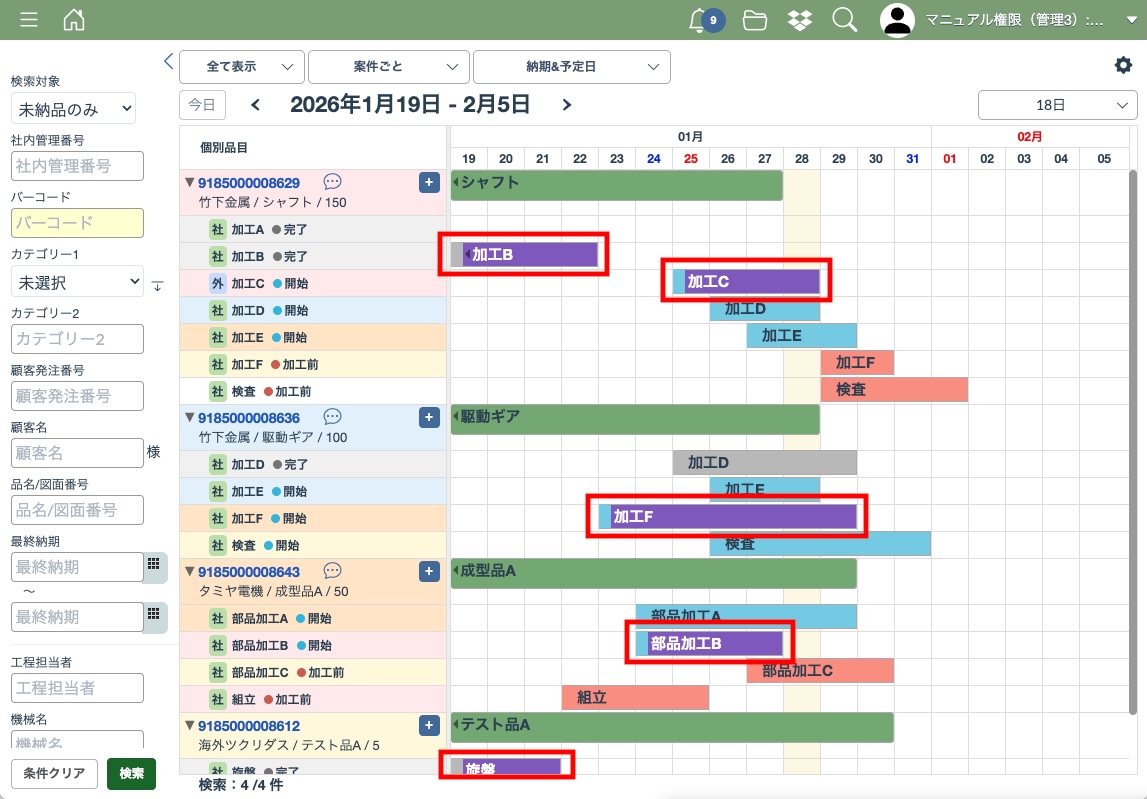Click the purple 加工F Gantt bar
1147x799 pixels.
(733, 516)
